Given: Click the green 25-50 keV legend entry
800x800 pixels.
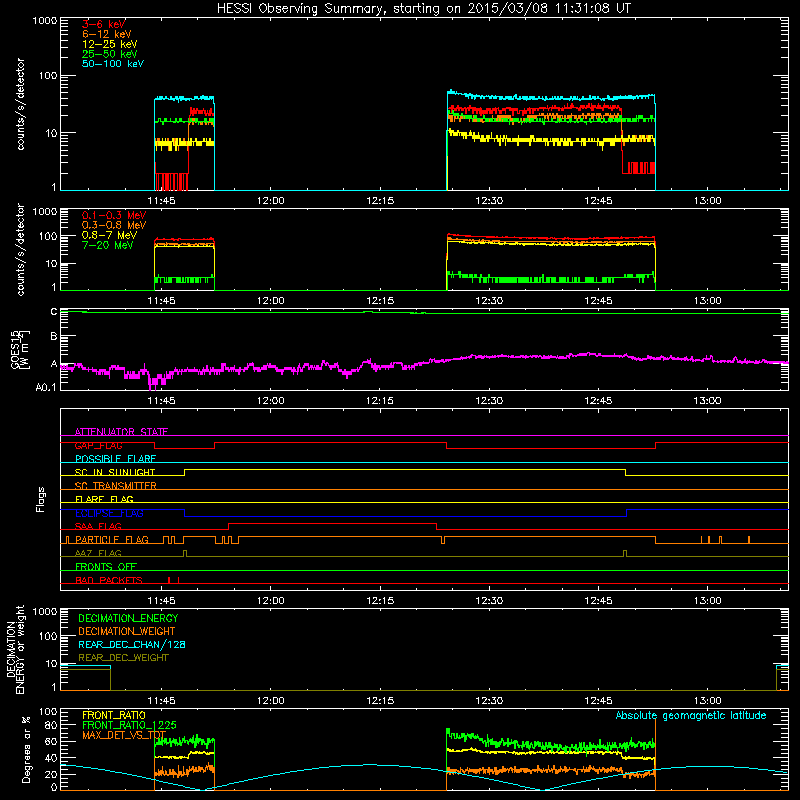Looking at the screenshot, I should 110,54.
